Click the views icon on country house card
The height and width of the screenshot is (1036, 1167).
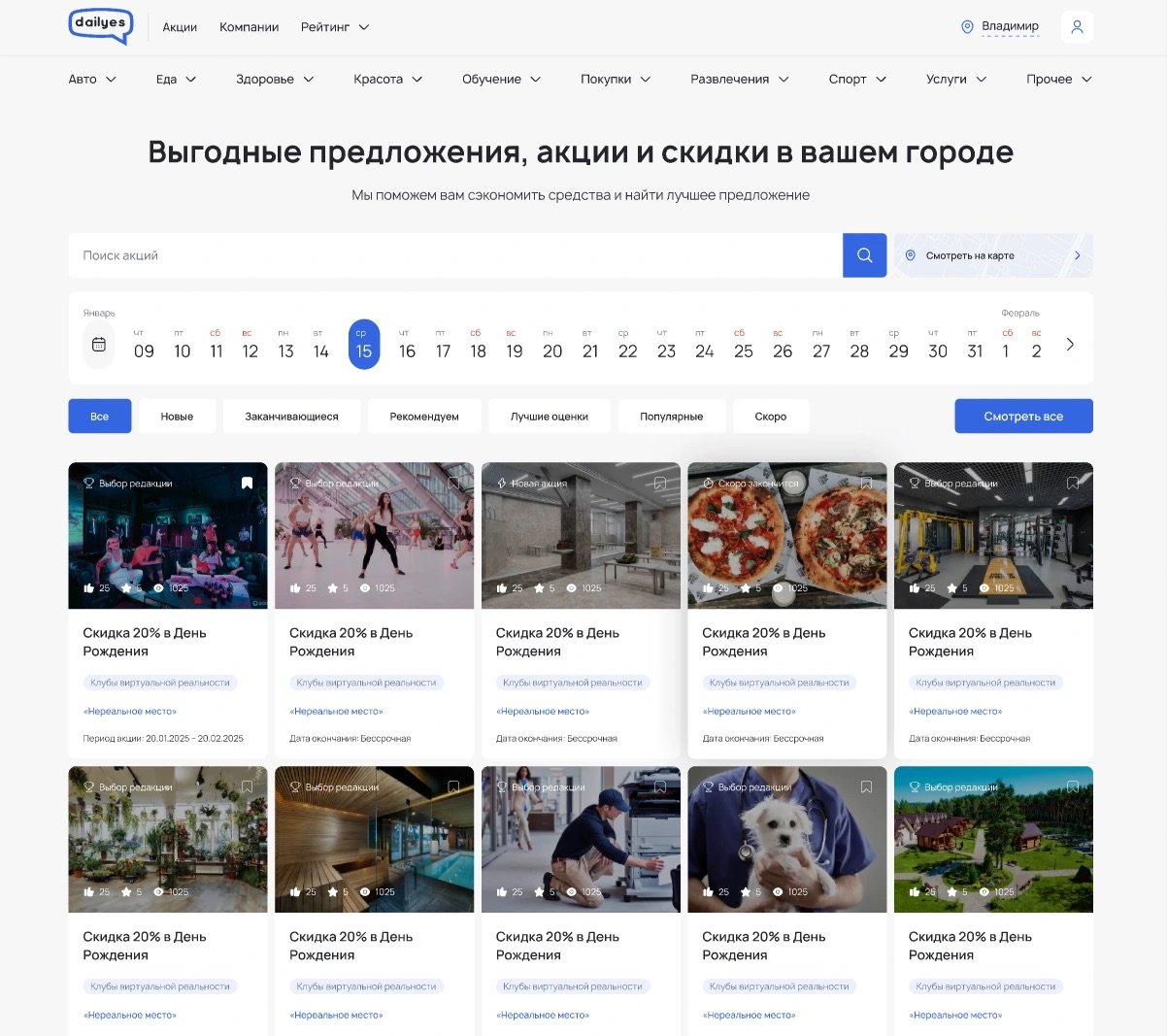[x=984, y=892]
